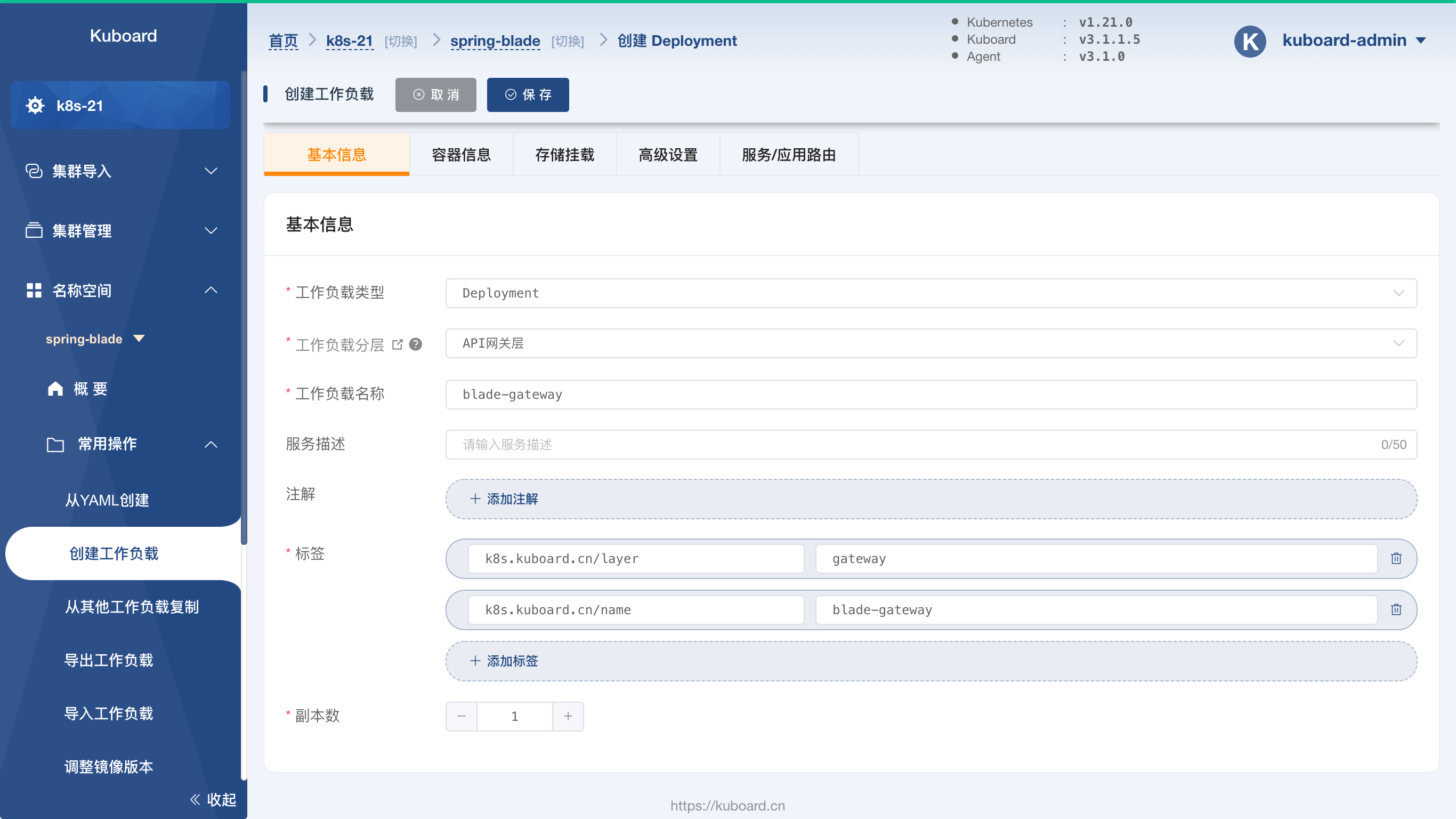Click the kuboard-admin K avatar icon
This screenshot has height=819, width=1456.
click(1249, 41)
